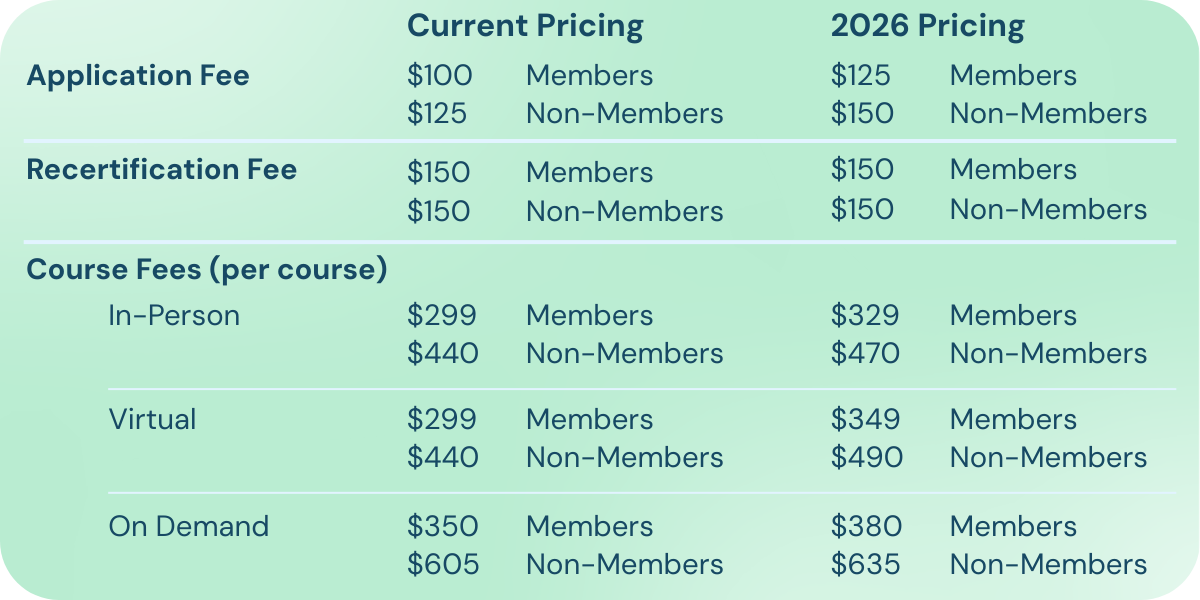Click the $635 On Demand 2026 price
1200x600 pixels.
pos(865,564)
